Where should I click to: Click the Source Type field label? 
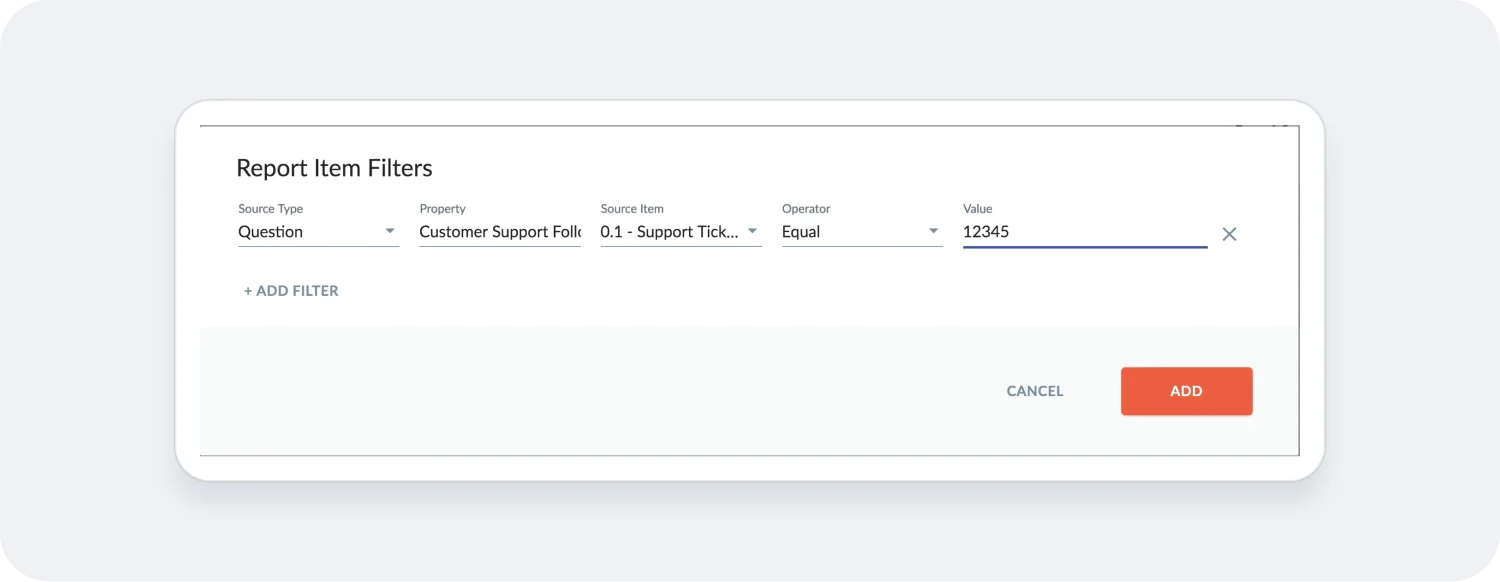click(271, 208)
